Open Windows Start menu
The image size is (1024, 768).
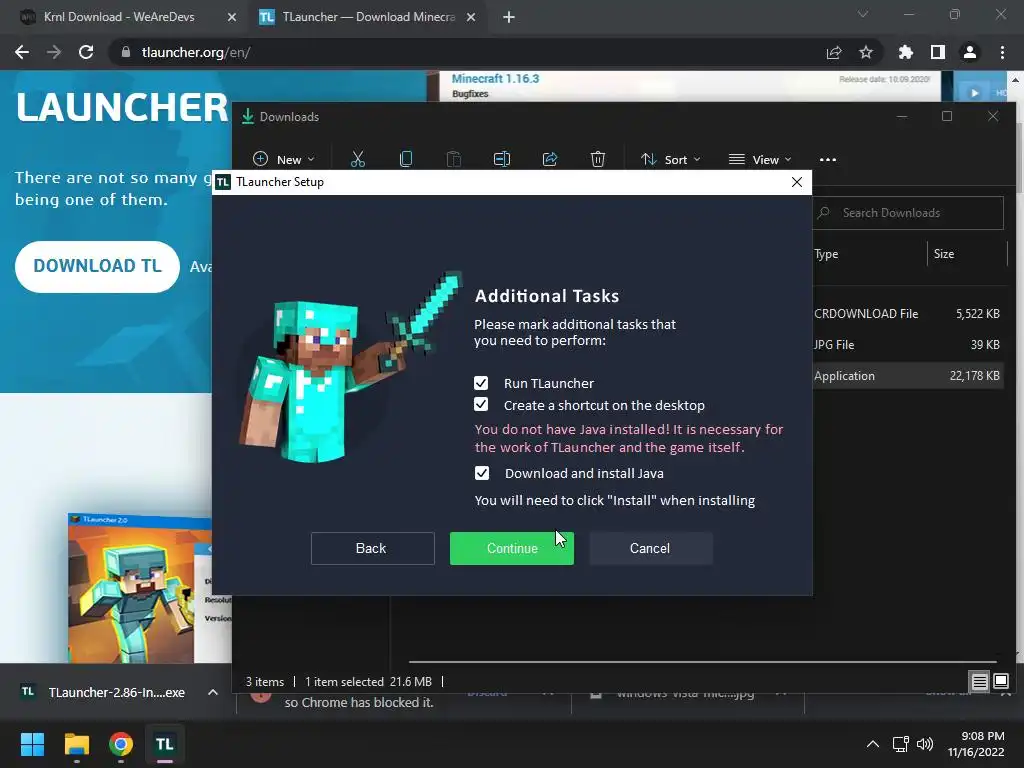(32, 744)
